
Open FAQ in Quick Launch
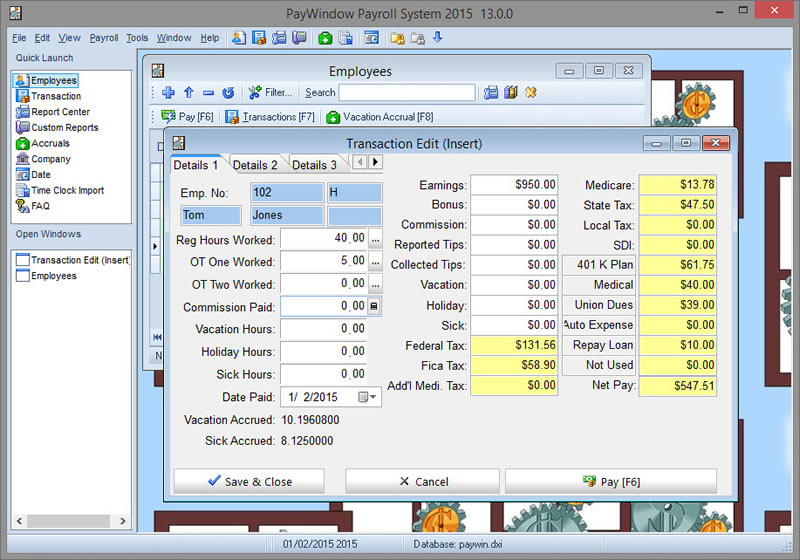33,206
